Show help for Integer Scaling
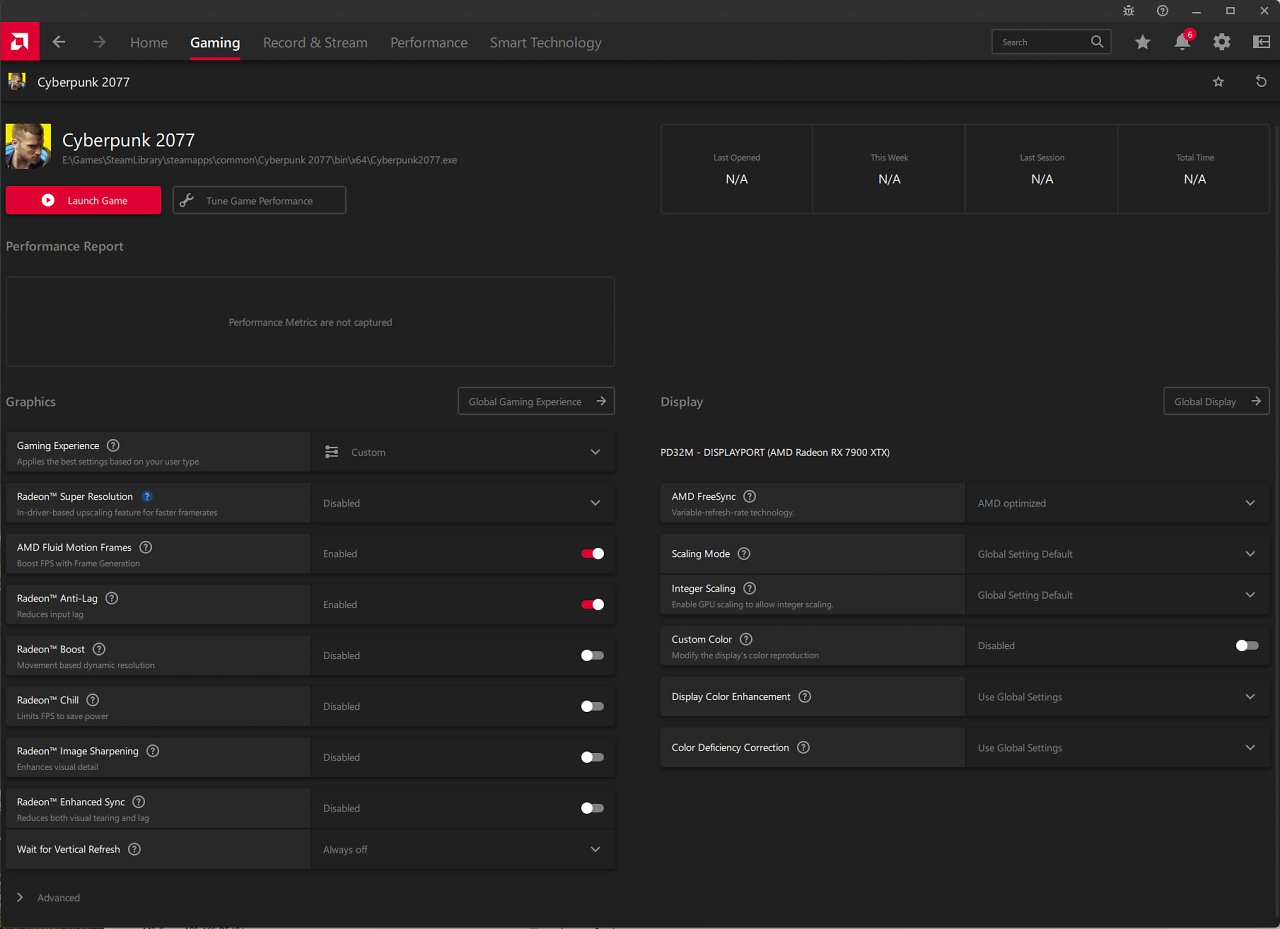This screenshot has width=1280, height=929. coord(750,589)
